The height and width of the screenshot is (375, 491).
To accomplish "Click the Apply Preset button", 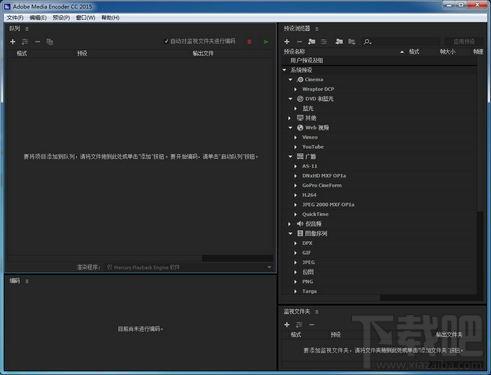I will tap(464, 42).
